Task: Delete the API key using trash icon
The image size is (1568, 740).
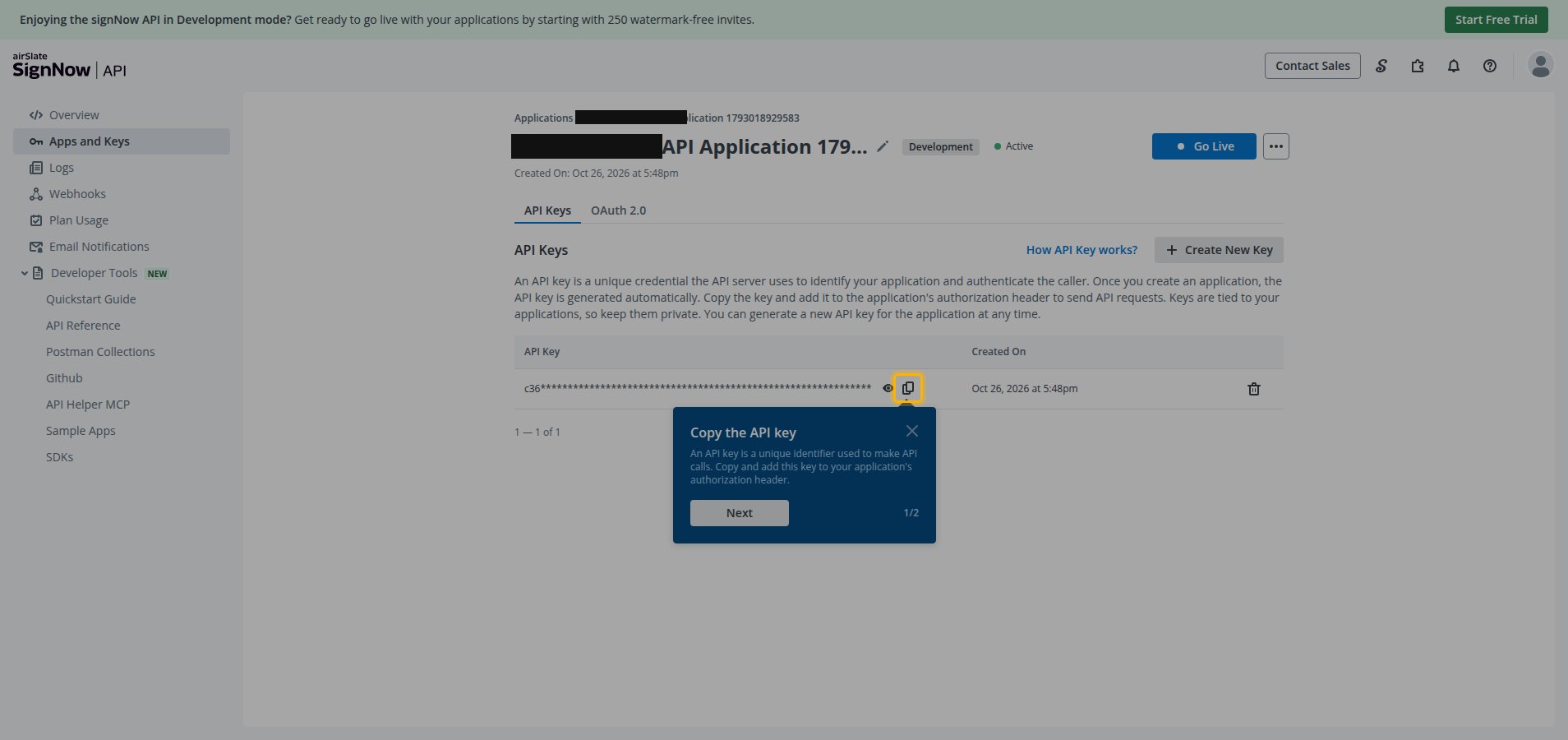Action: tap(1254, 389)
